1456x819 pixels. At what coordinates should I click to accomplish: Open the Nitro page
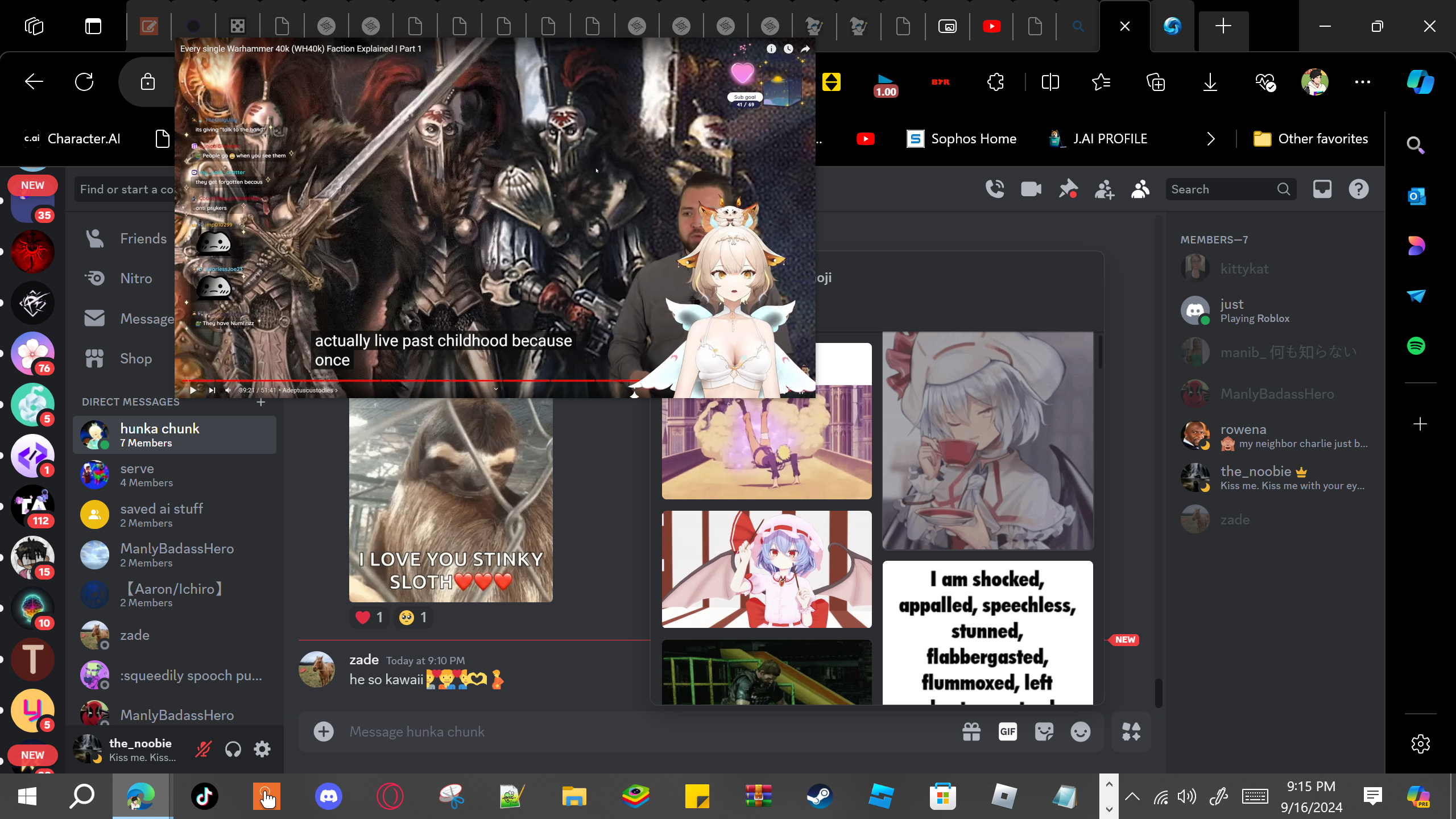[x=126, y=278]
